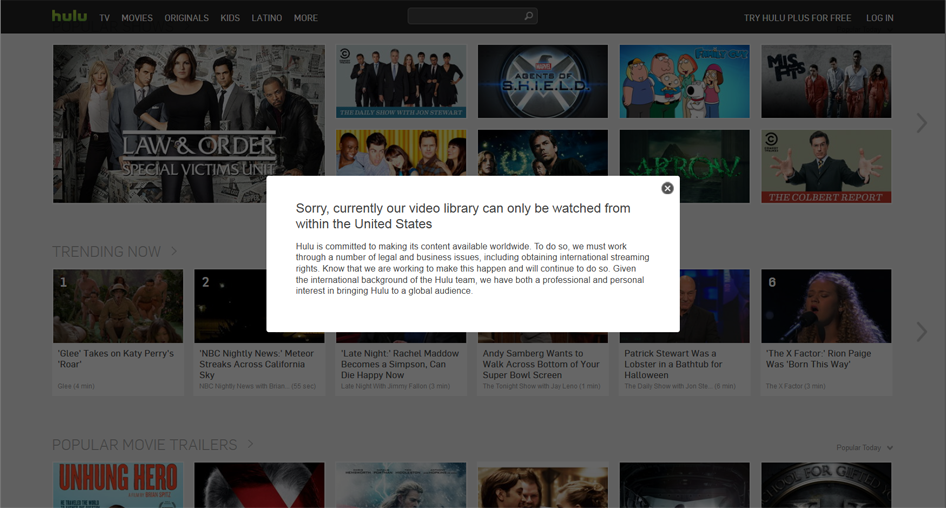Open the More menu
The width and height of the screenshot is (946, 508).
pos(306,18)
